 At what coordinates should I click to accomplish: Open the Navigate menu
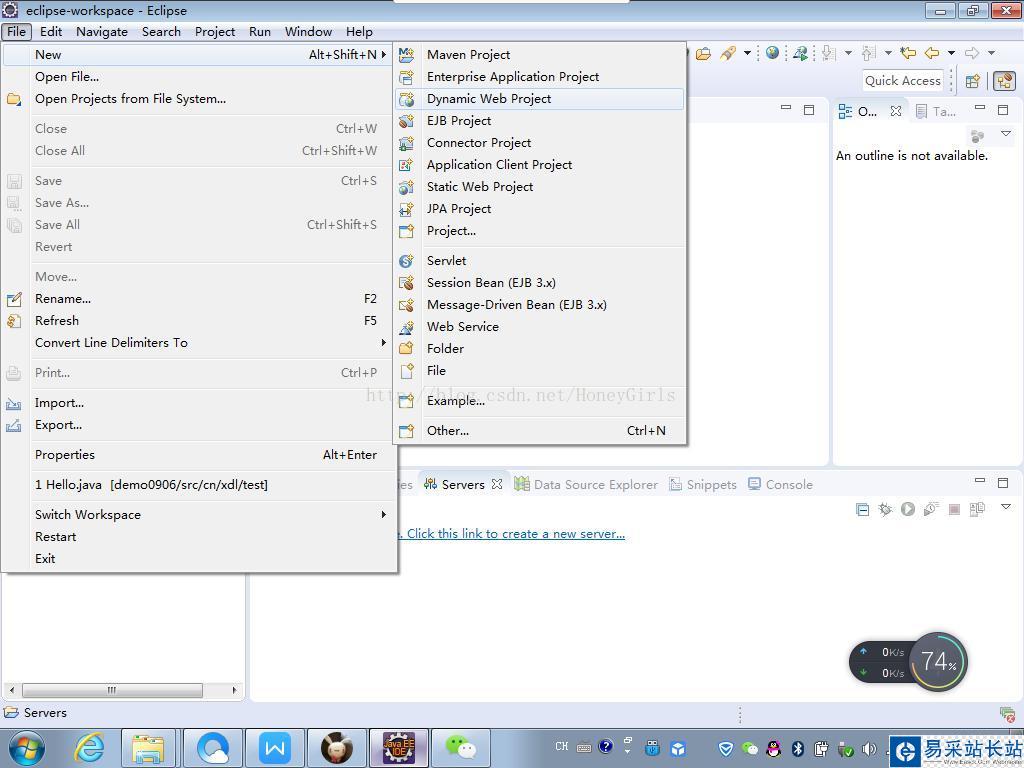102,31
